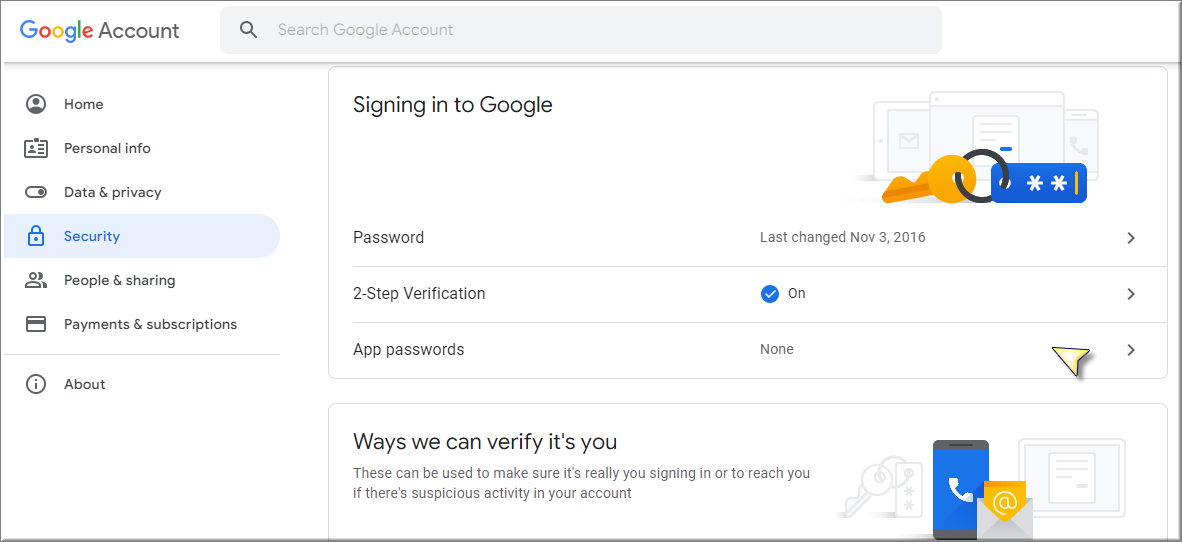Click the People & sharing icon

pyautogui.click(x=35, y=280)
